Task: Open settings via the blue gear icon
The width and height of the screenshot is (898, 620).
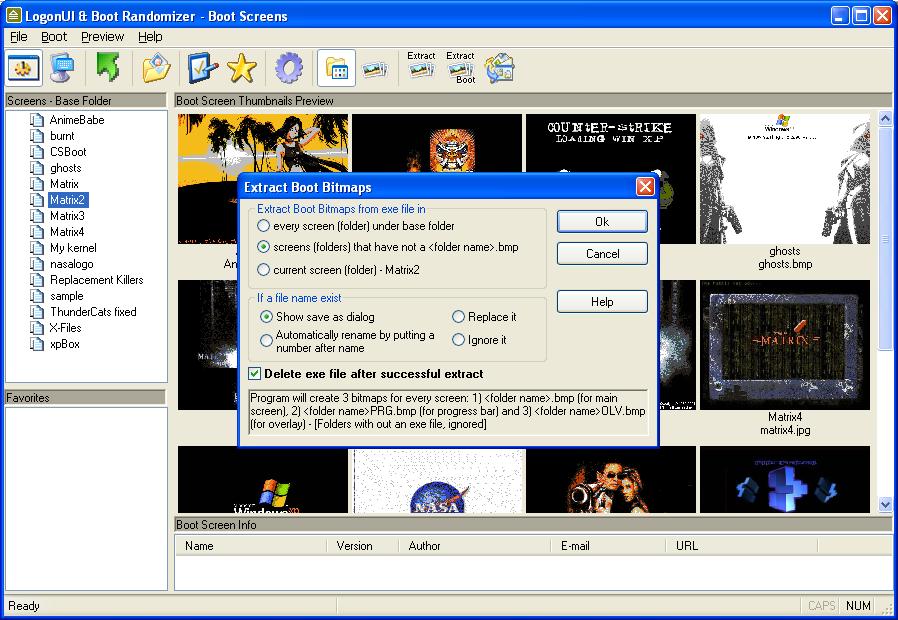Action: [289, 69]
